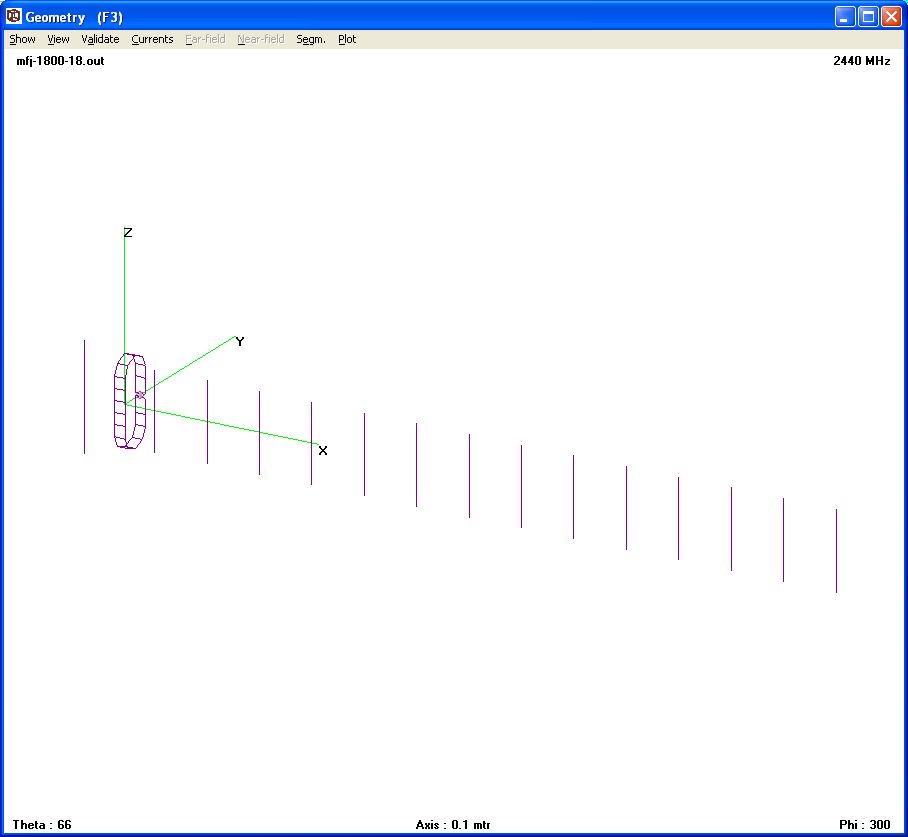Open the Currents menu
Image resolution: width=908 pixels, height=837 pixels.
151,39
